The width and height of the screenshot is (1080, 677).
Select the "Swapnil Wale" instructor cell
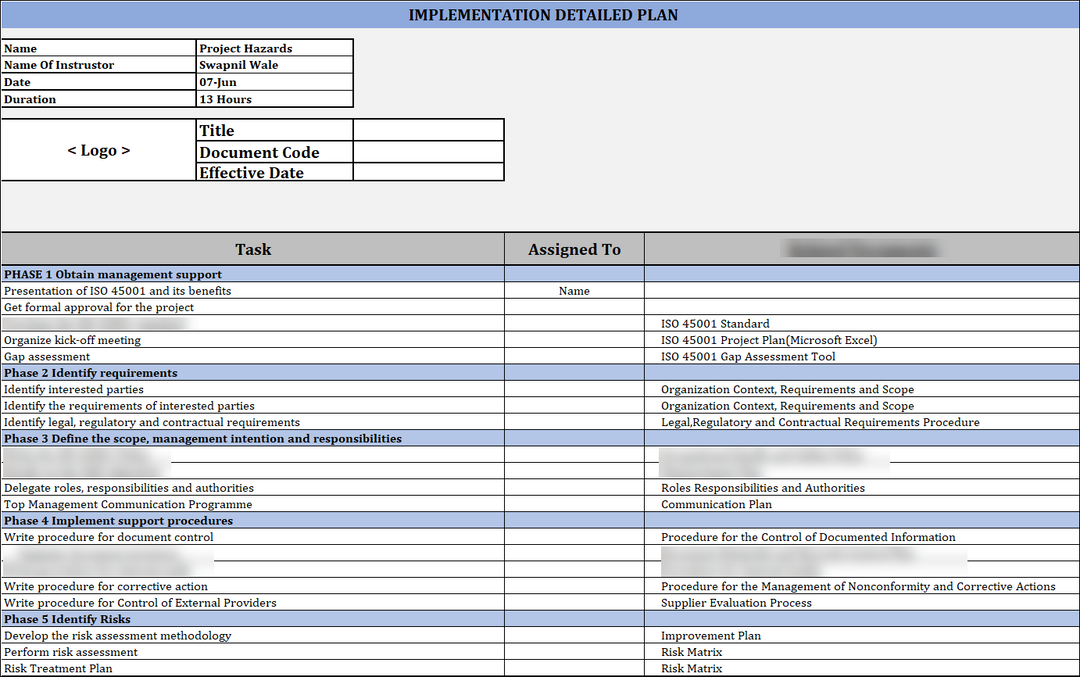(274, 65)
